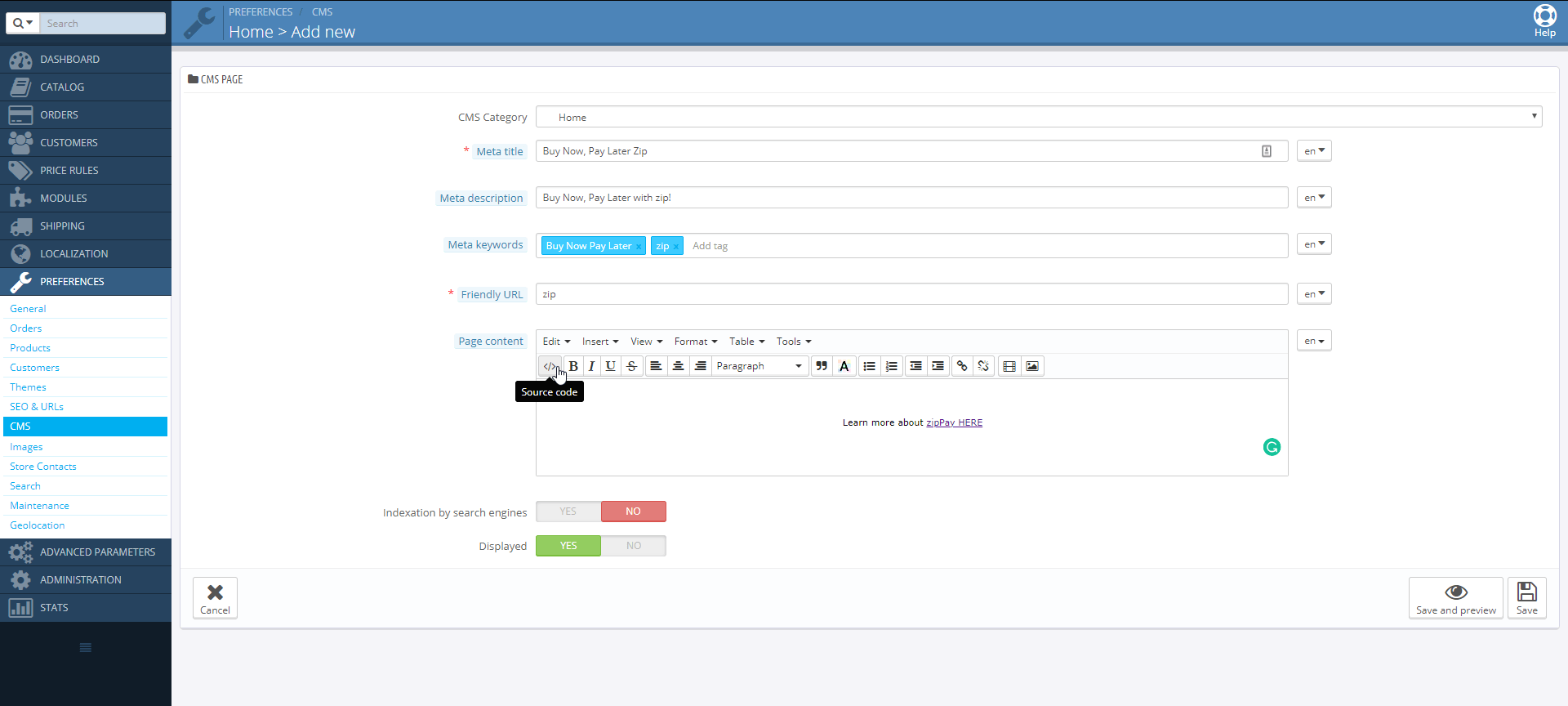Open the editor Tools menu
1568x706 pixels.
click(x=794, y=342)
